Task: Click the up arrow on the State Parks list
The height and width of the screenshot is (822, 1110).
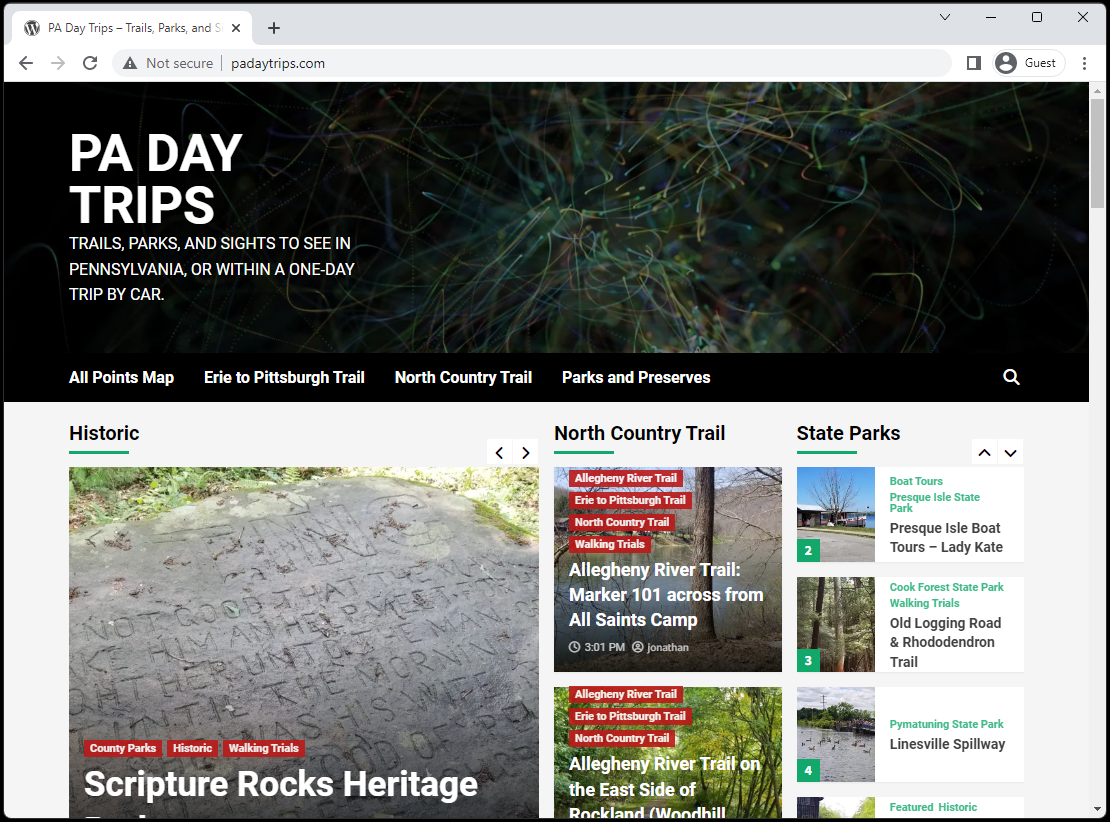Action: [x=984, y=452]
